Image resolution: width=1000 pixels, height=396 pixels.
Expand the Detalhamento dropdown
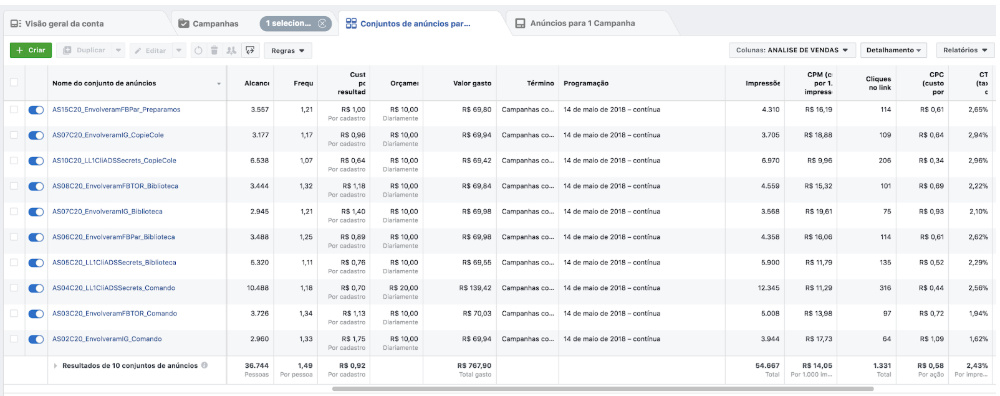pos(893,50)
